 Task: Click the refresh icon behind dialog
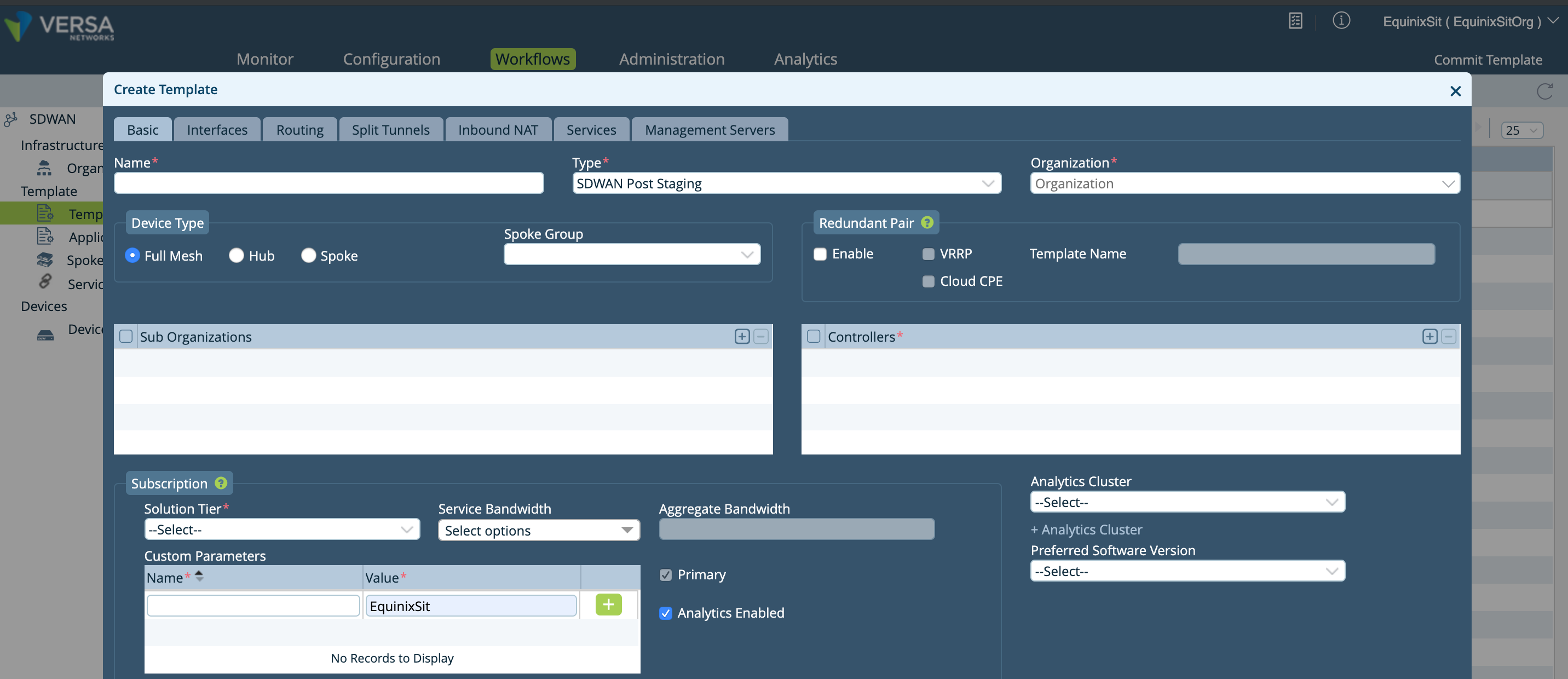pos(1544,91)
